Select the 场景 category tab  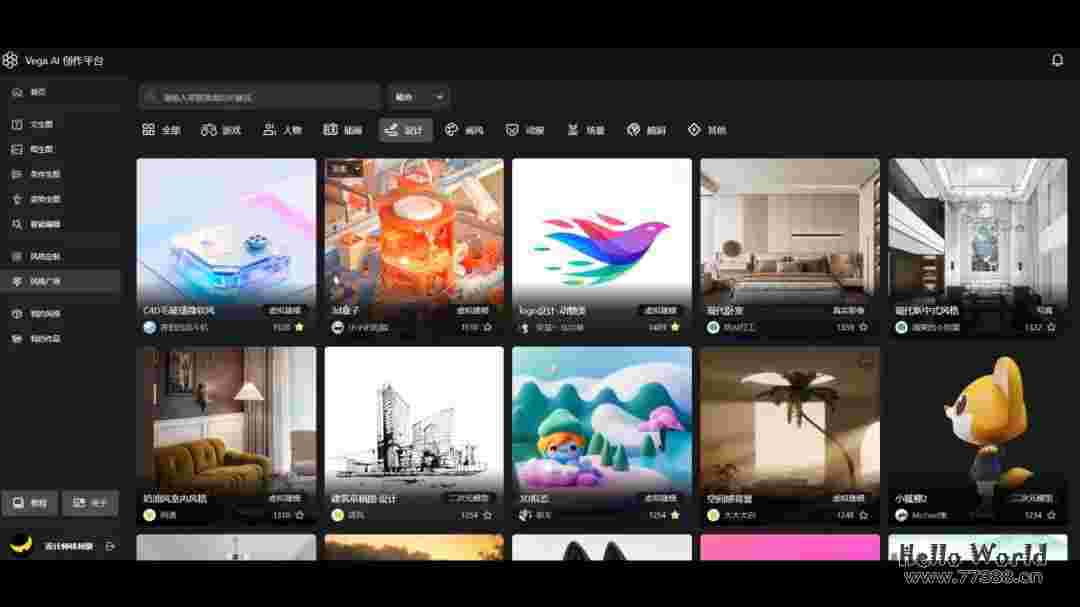[x=586, y=130]
